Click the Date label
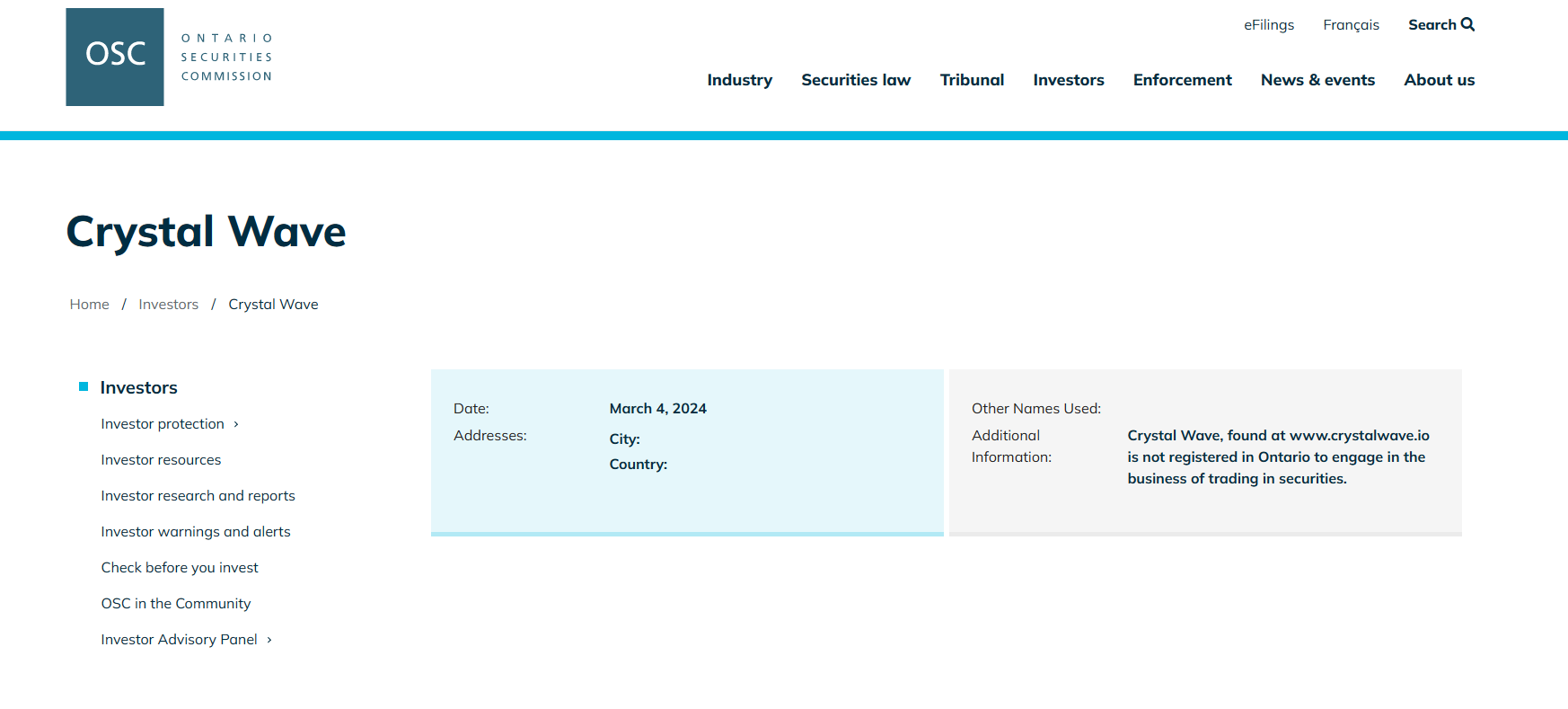The image size is (1568, 709). (x=471, y=409)
